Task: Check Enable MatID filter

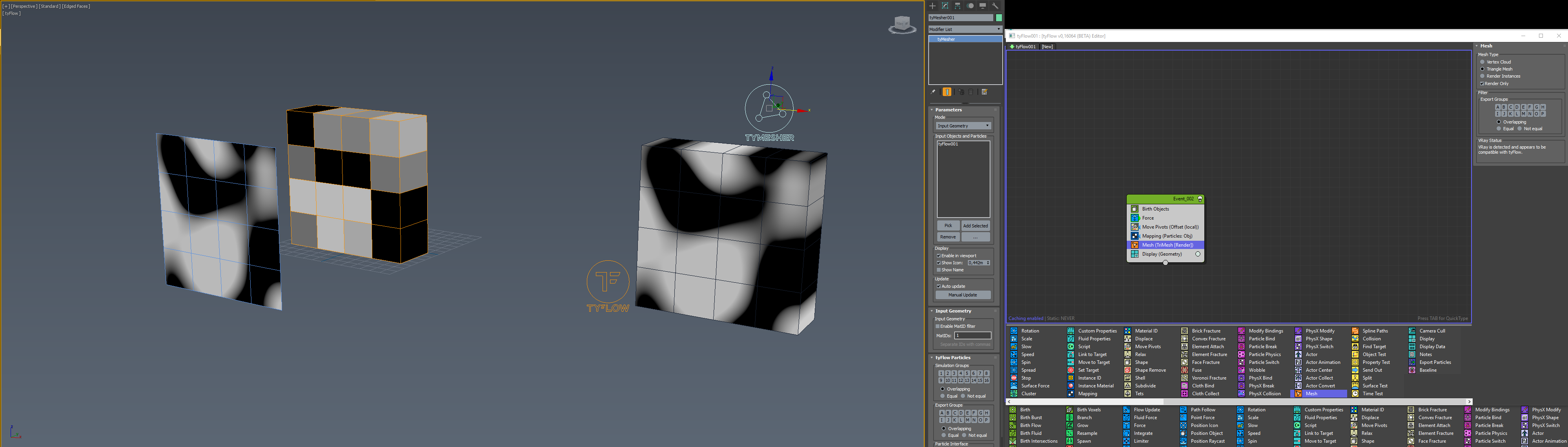Action: pyautogui.click(x=938, y=326)
